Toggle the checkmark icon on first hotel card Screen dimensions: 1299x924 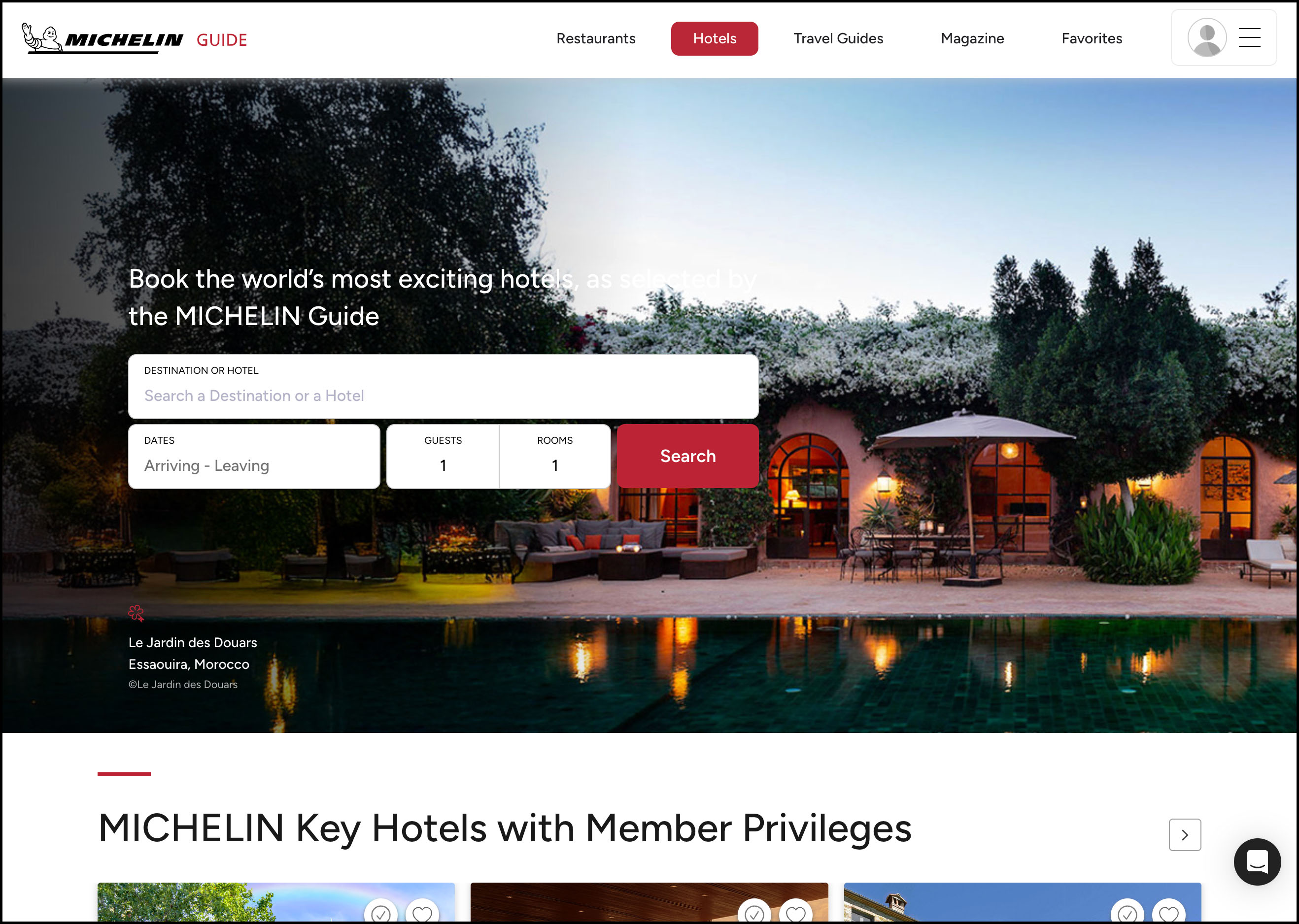point(380,912)
